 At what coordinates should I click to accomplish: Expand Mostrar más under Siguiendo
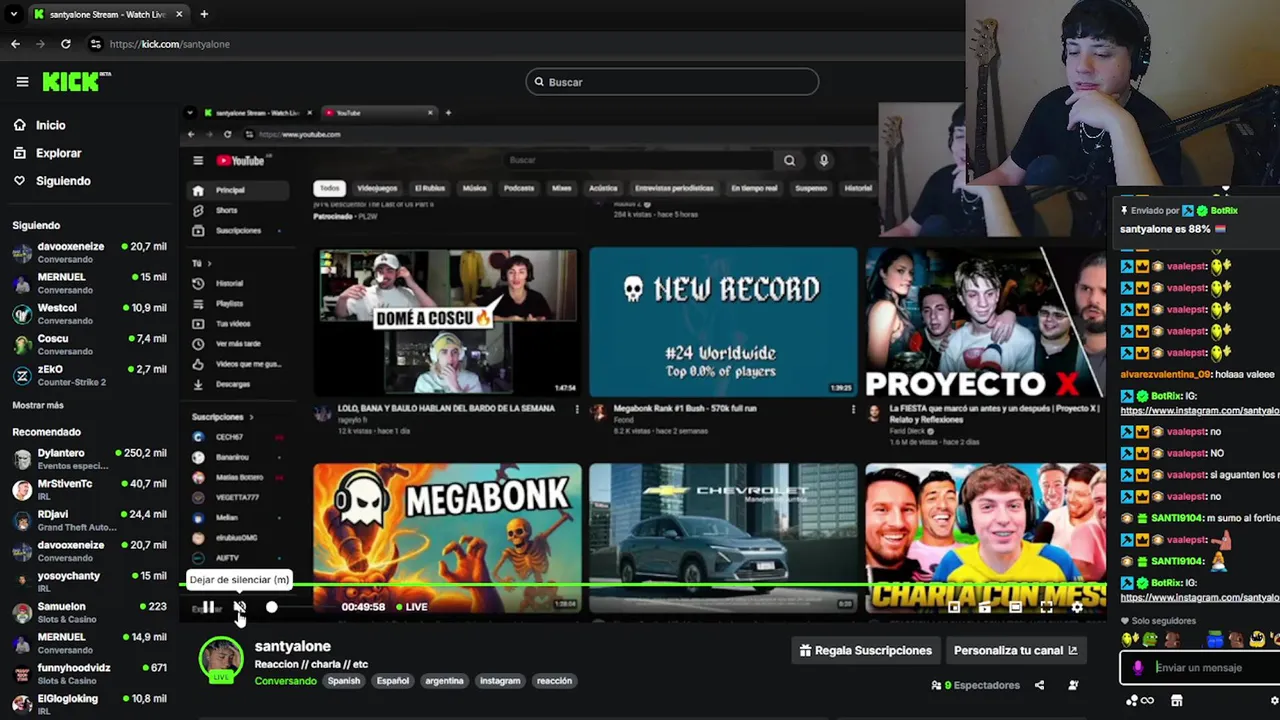(38, 405)
